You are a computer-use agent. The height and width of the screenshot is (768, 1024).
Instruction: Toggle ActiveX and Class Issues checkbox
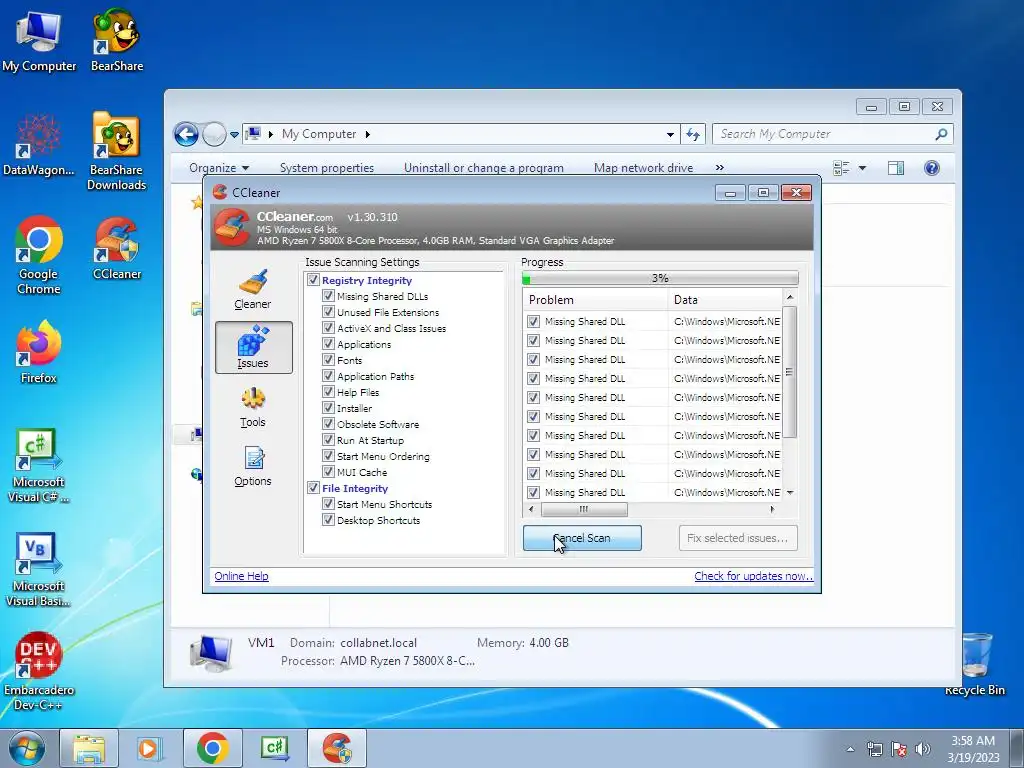pos(328,328)
